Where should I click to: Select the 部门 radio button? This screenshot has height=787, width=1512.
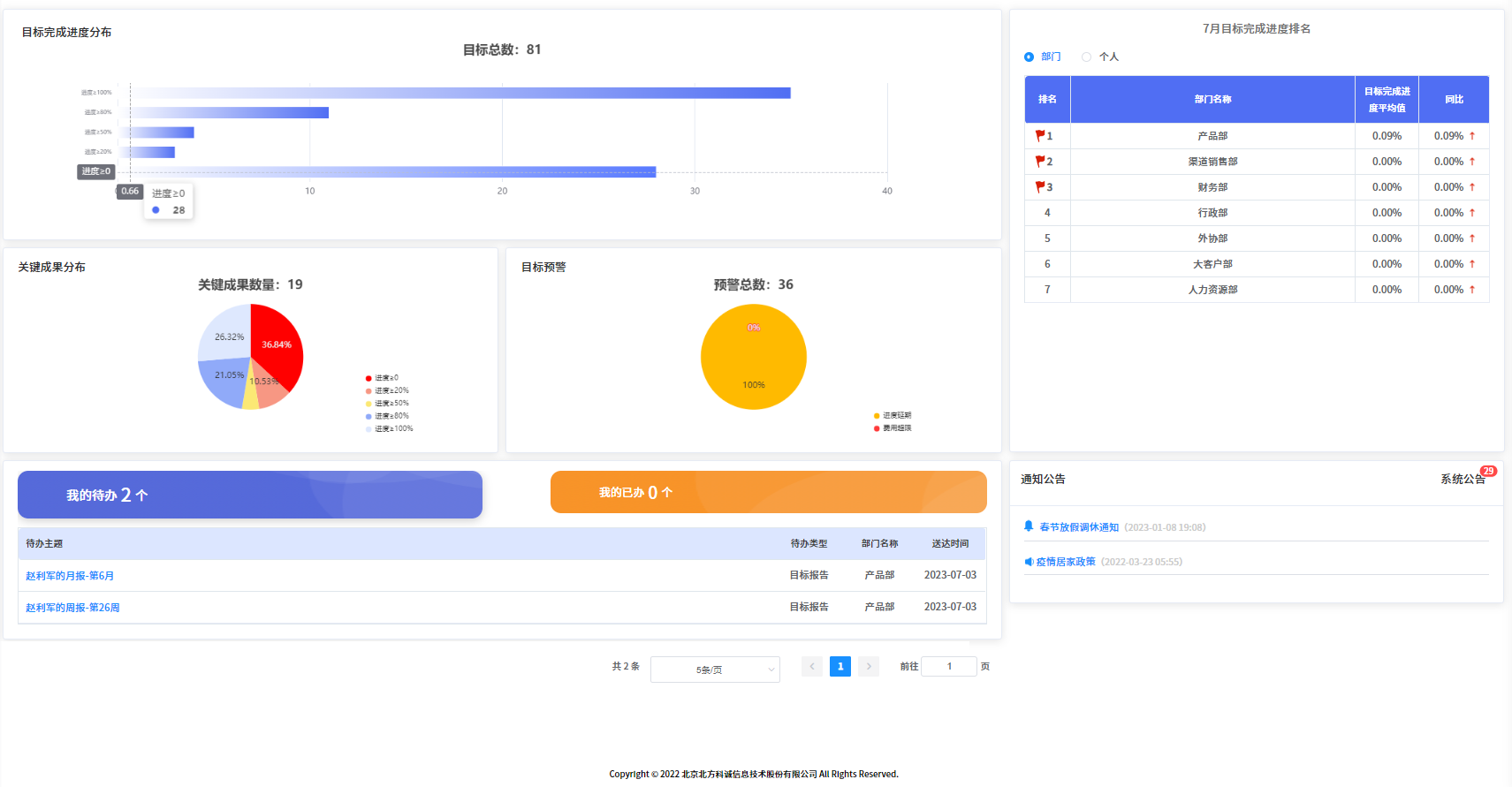click(x=1029, y=57)
